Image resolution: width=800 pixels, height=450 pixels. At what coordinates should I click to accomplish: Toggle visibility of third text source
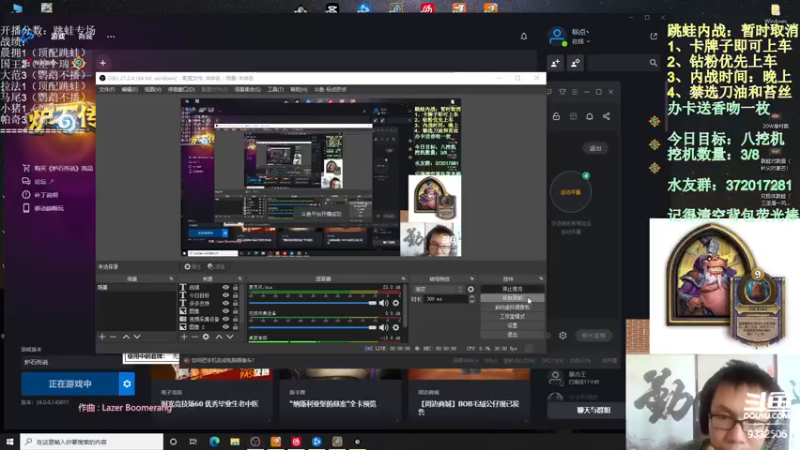click(226, 303)
